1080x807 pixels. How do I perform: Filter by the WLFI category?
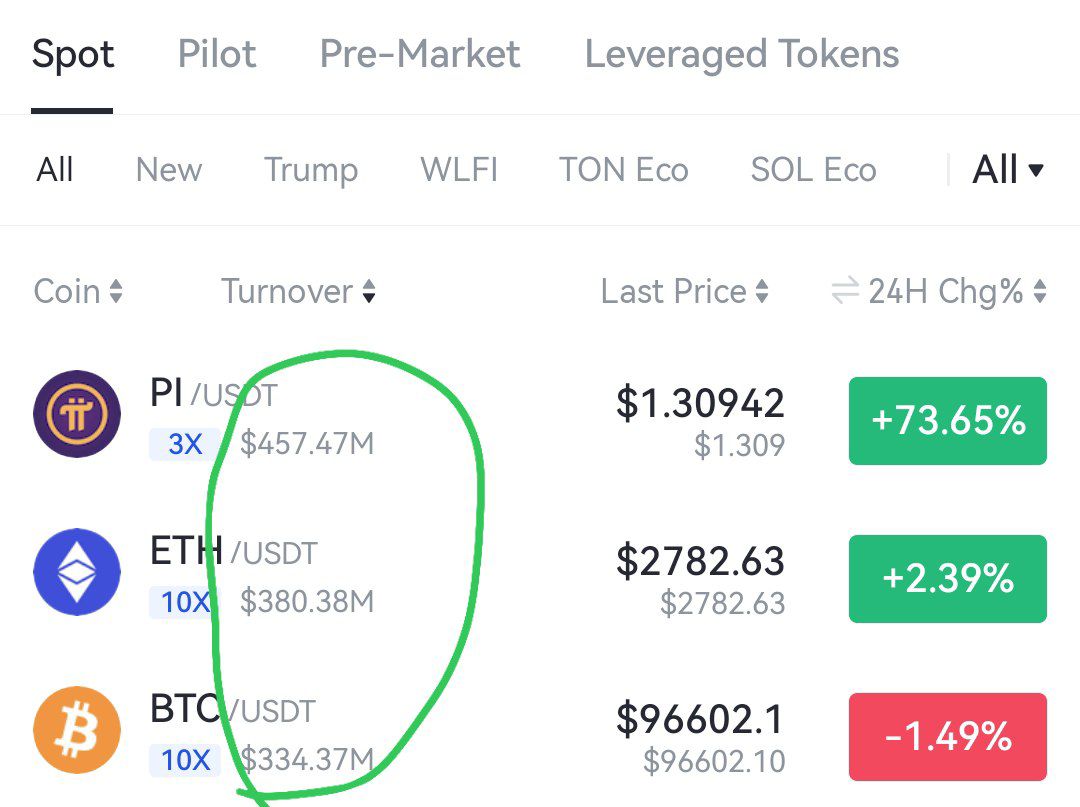click(x=459, y=169)
